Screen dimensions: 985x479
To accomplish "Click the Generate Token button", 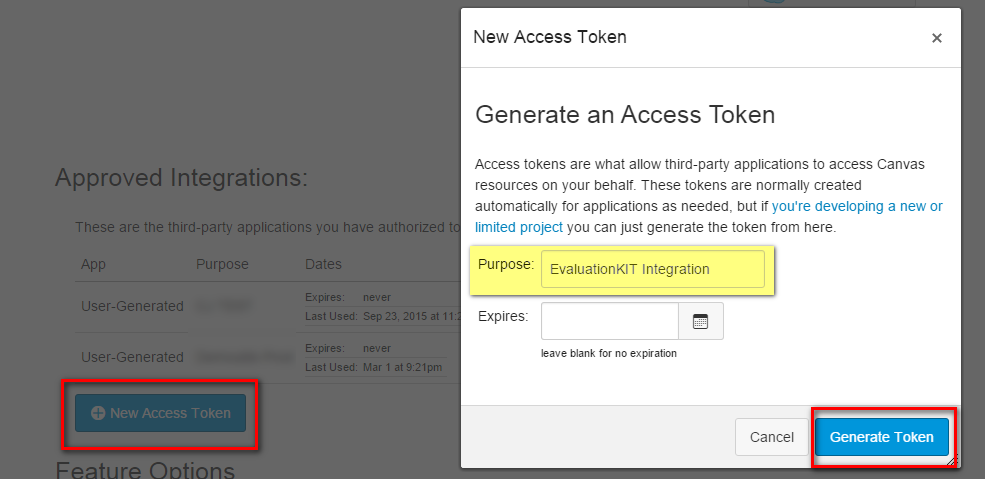I will pyautogui.click(x=881, y=437).
